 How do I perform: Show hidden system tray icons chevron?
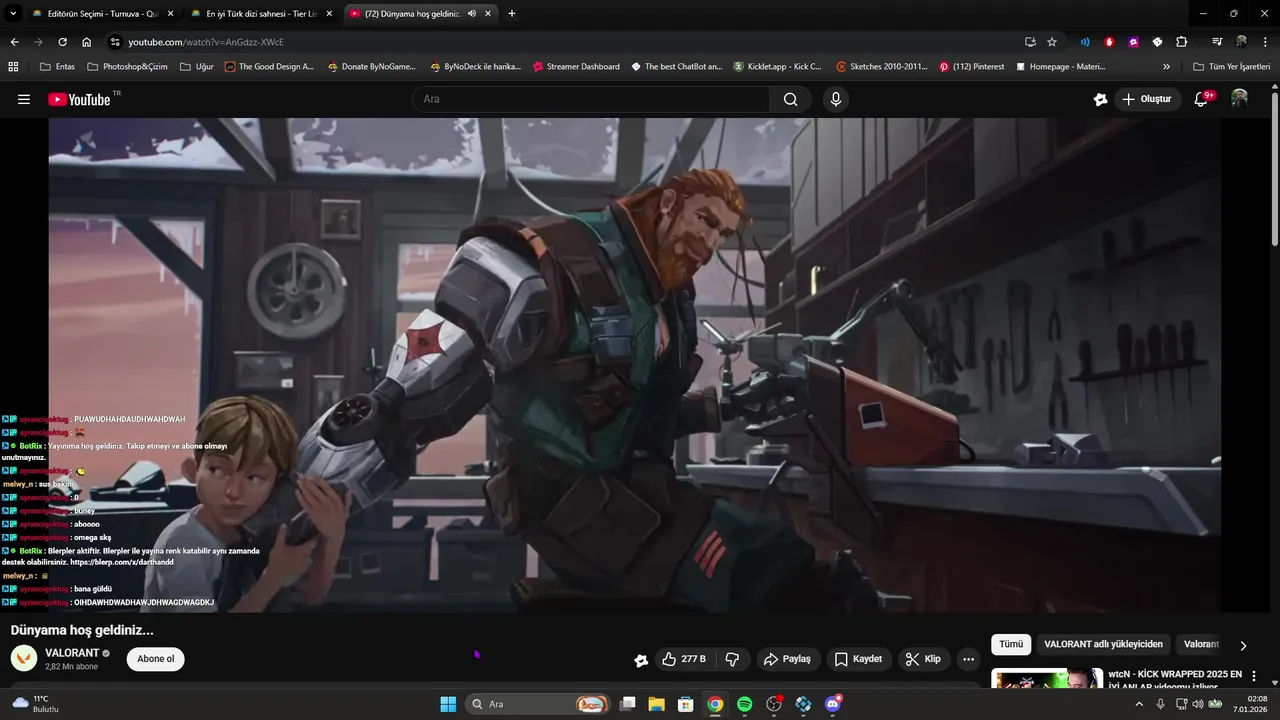click(1139, 704)
